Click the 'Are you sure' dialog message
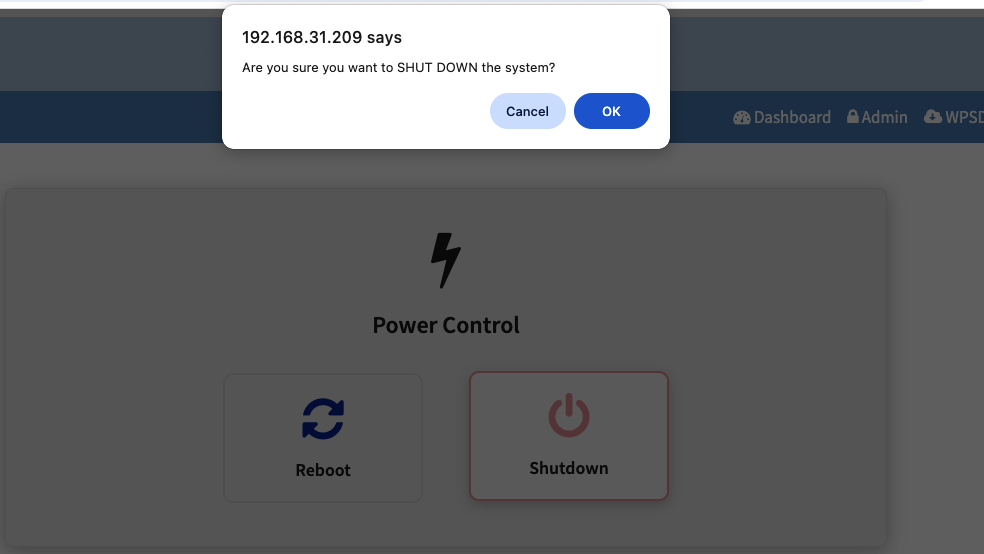The width and height of the screenshot is (984, 554). (x=398, y=67)
